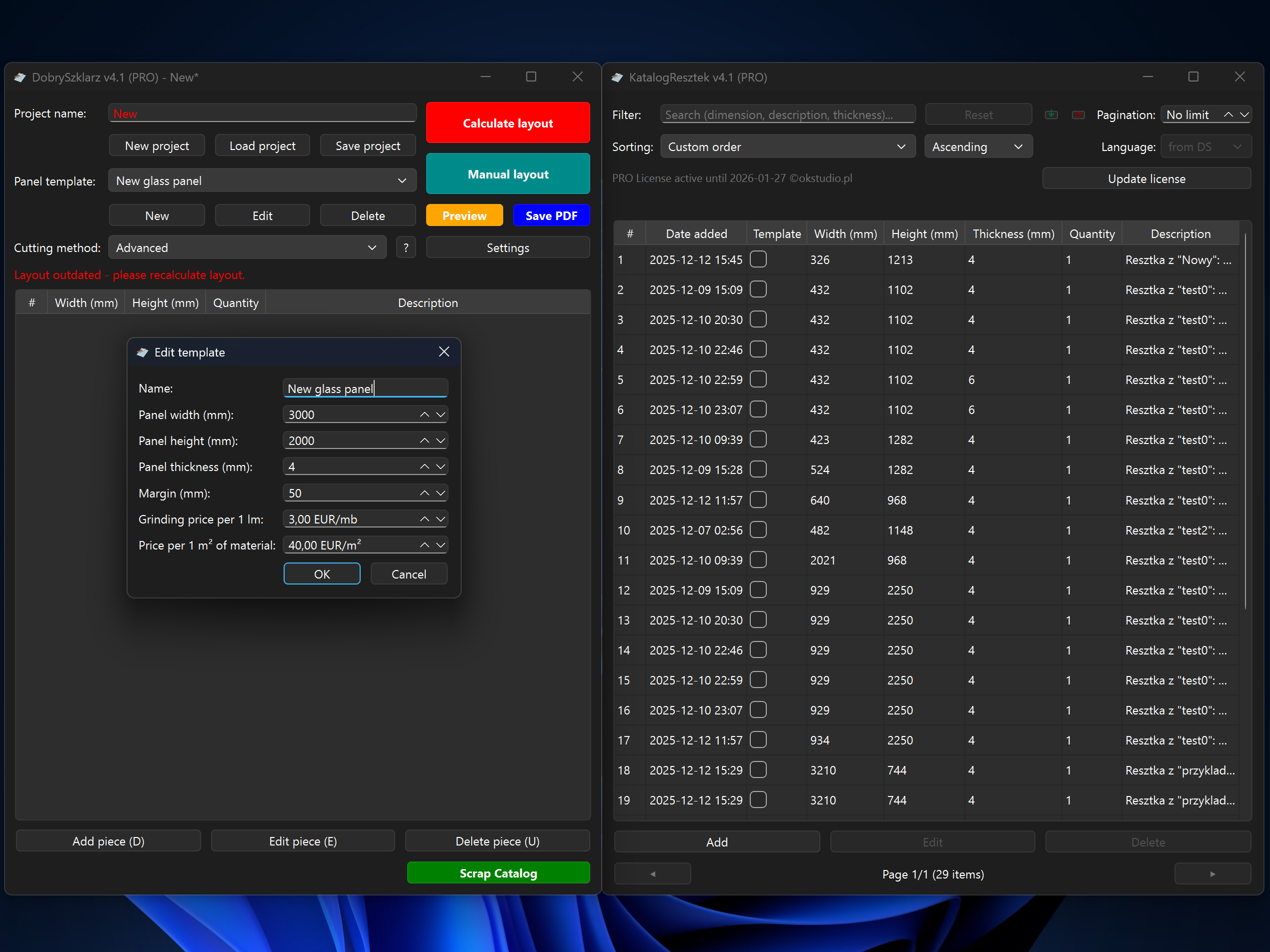1270x952 pixels.
Task: Go to previous page arrow in catalog
Action: point(652,874)
